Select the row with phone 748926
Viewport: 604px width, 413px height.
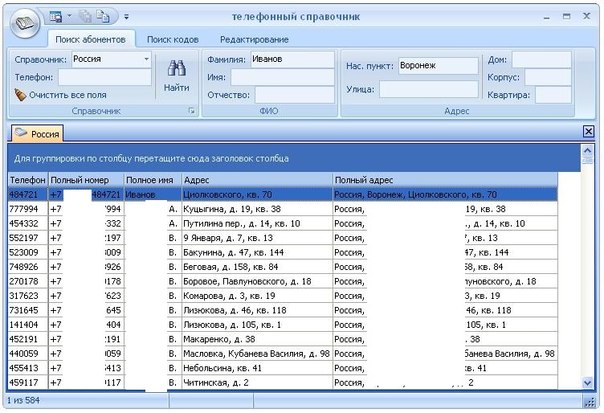coord(282,267)
